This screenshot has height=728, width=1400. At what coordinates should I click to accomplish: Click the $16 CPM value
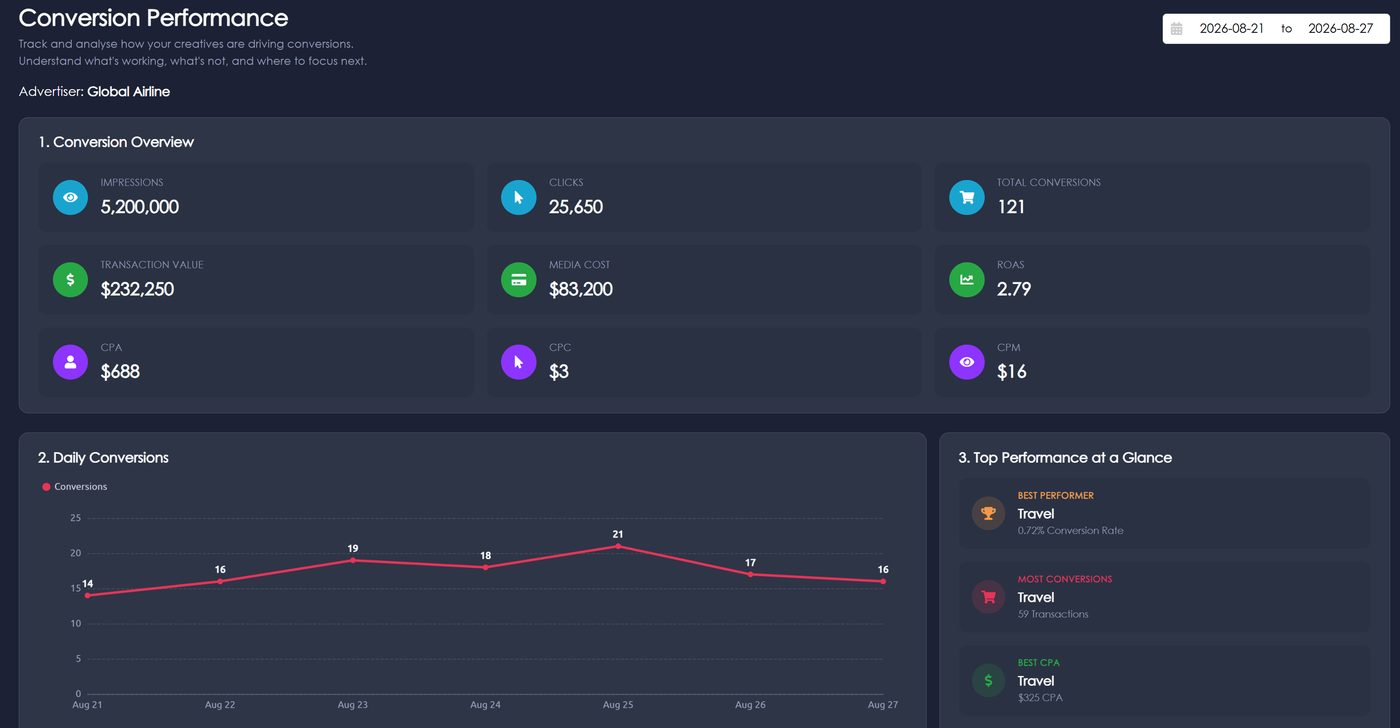[1012, 371]
